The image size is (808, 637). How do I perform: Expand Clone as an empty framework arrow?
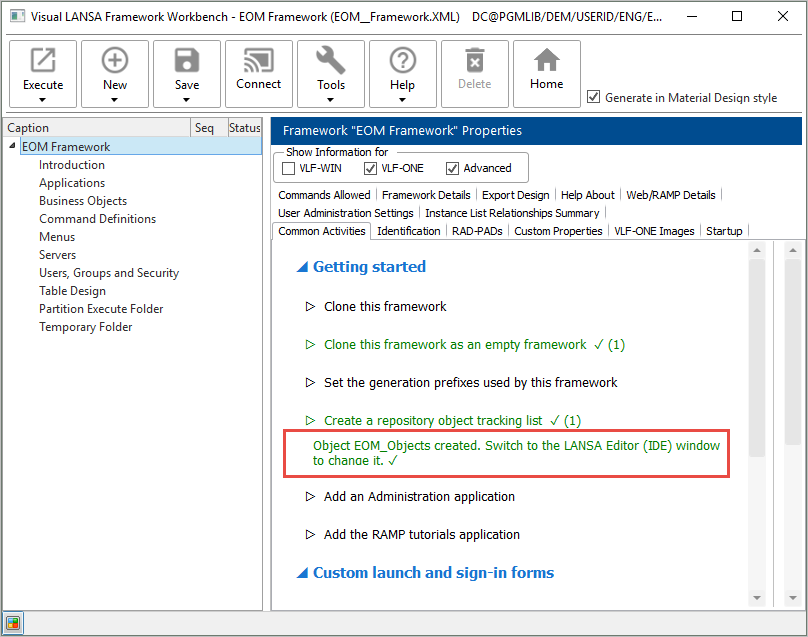coord(310,344)
